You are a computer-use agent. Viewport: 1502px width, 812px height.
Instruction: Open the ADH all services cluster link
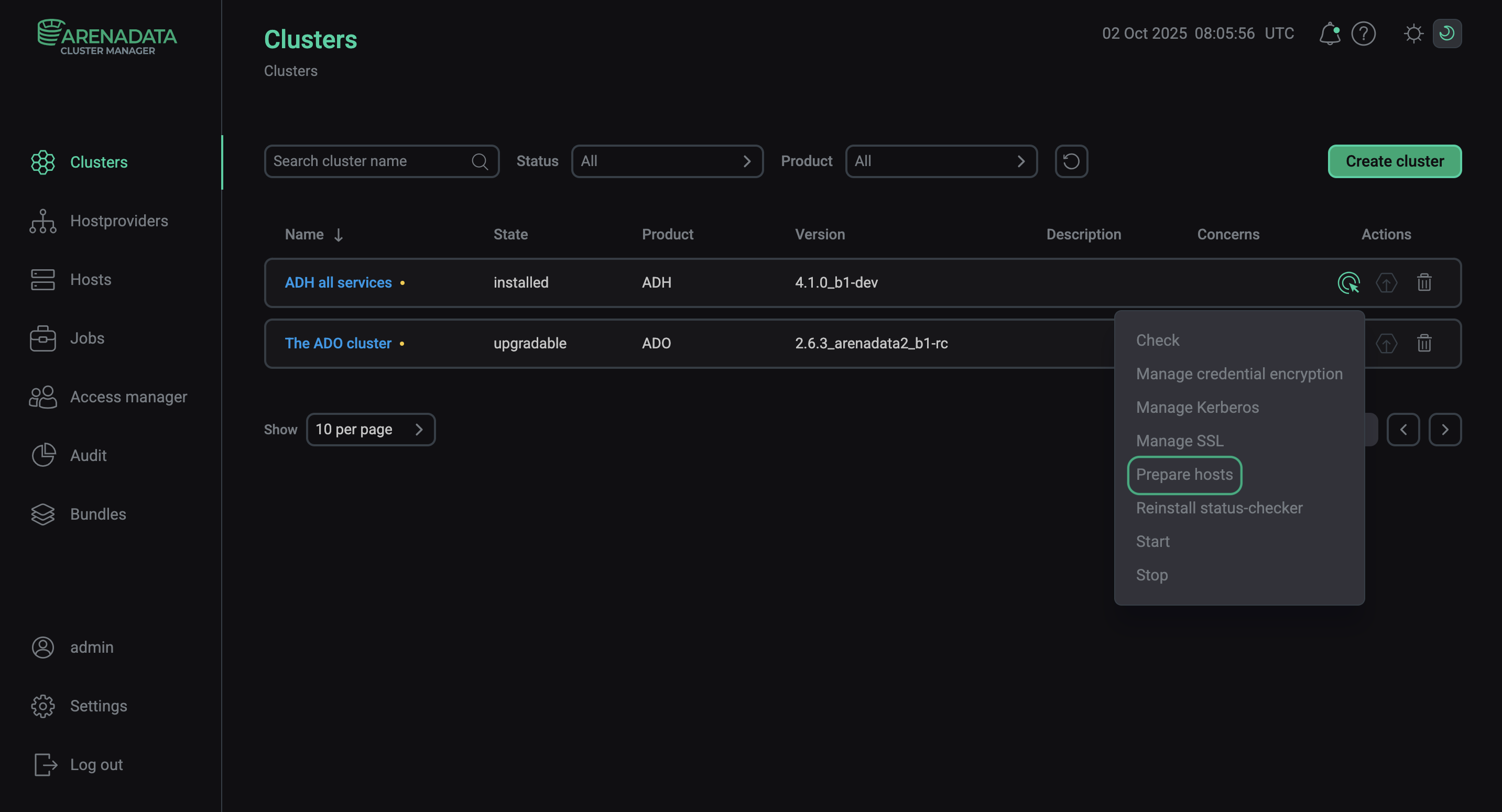pyautogui.click(x=338, y=282)
